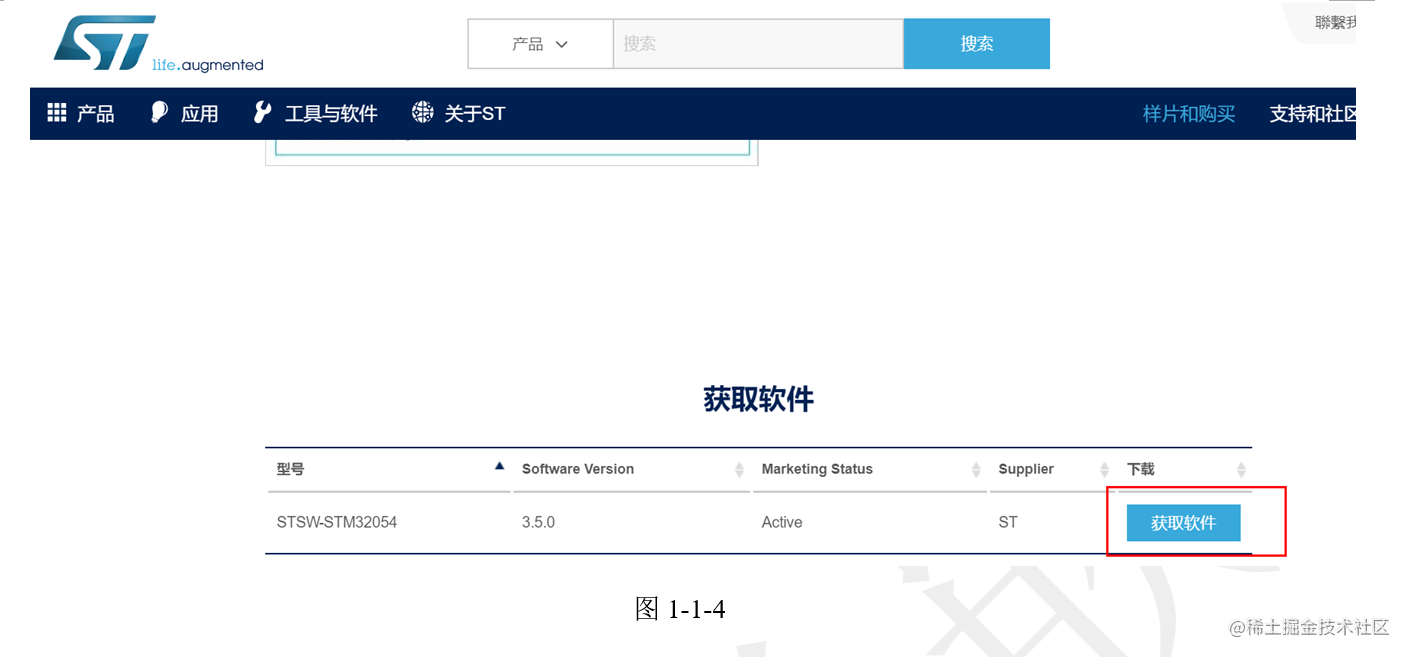Click the 获取软件 section heading
Viewport: 1409px width, 657px height.
click(x=758, y=400)
